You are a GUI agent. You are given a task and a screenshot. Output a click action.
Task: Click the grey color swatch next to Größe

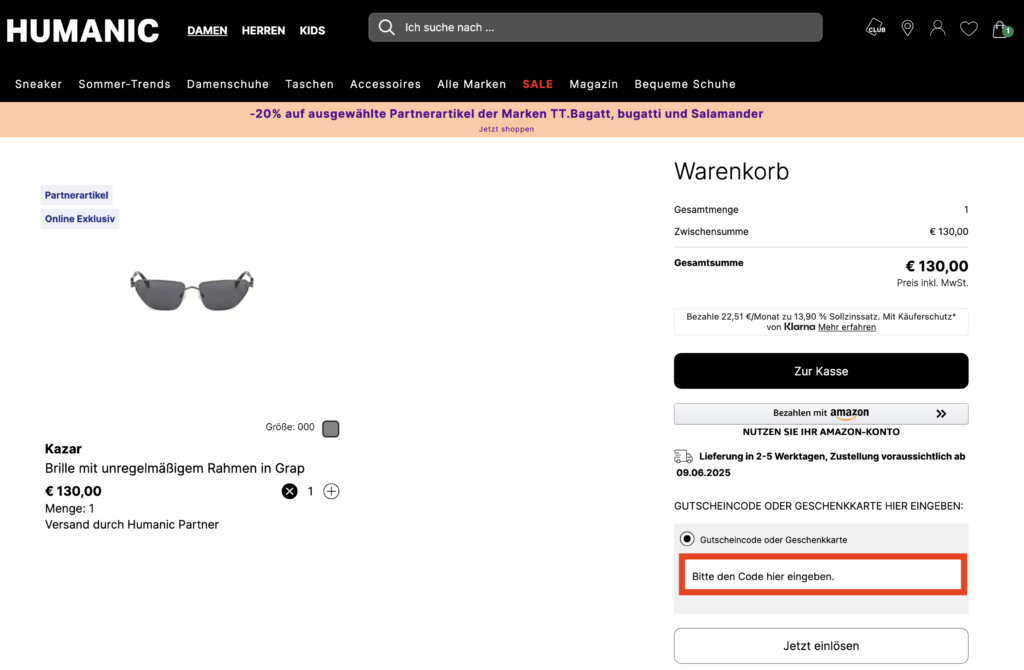[x=330, y=428]
